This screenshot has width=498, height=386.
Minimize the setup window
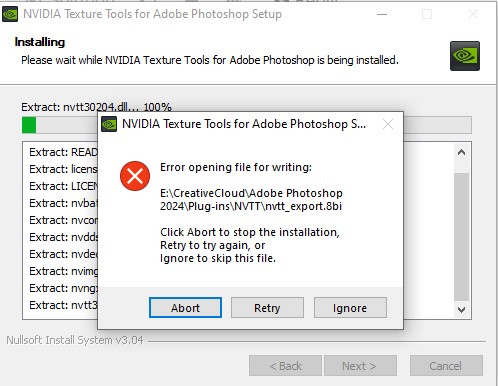[x=382, y=14]
